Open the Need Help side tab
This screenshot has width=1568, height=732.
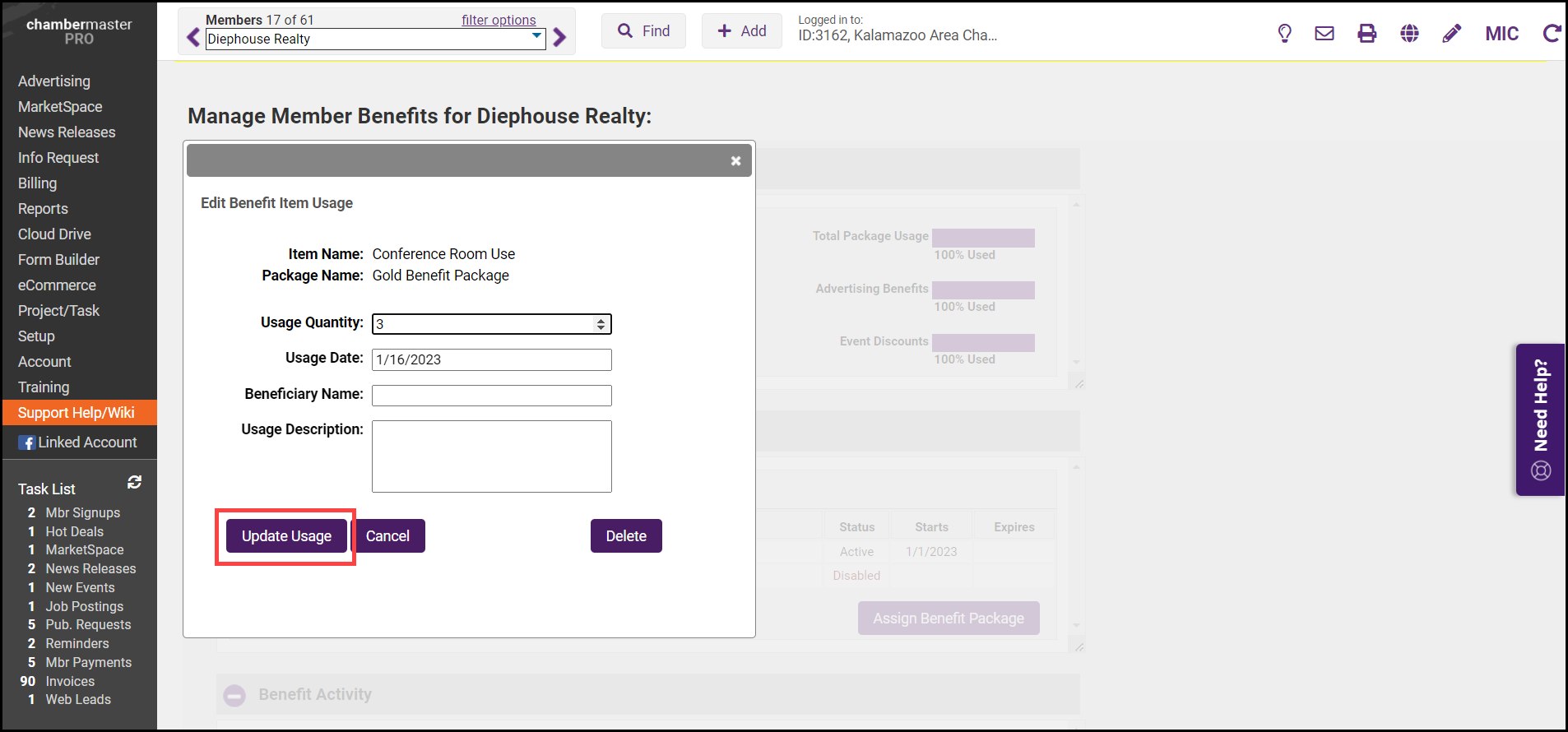coord(1540,419)
